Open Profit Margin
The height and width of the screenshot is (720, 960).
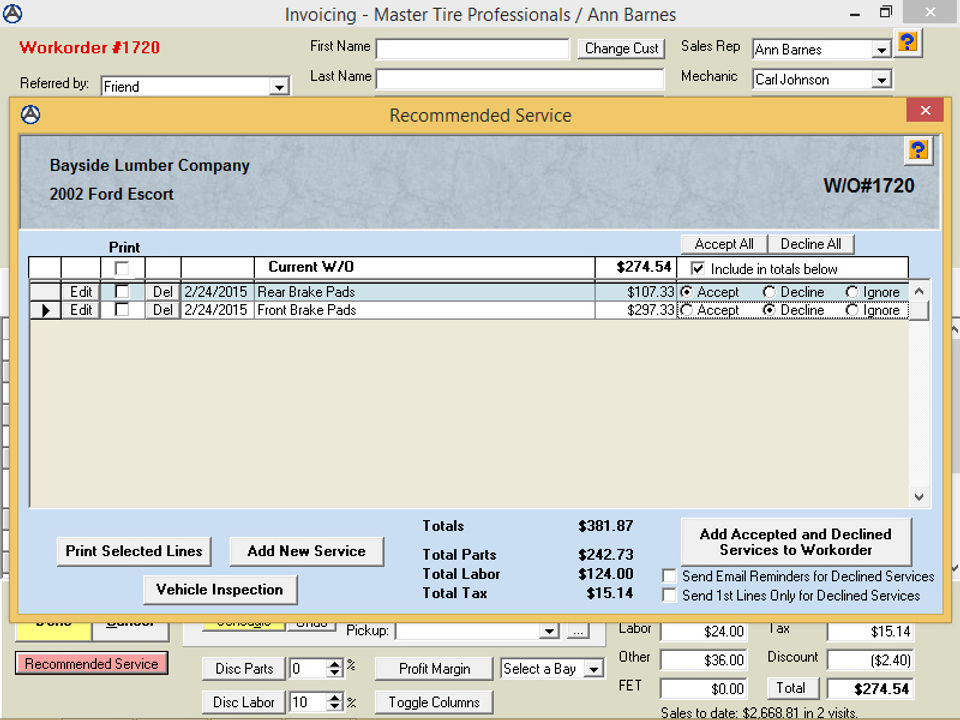pyautogui.click(x=434, y=669)
